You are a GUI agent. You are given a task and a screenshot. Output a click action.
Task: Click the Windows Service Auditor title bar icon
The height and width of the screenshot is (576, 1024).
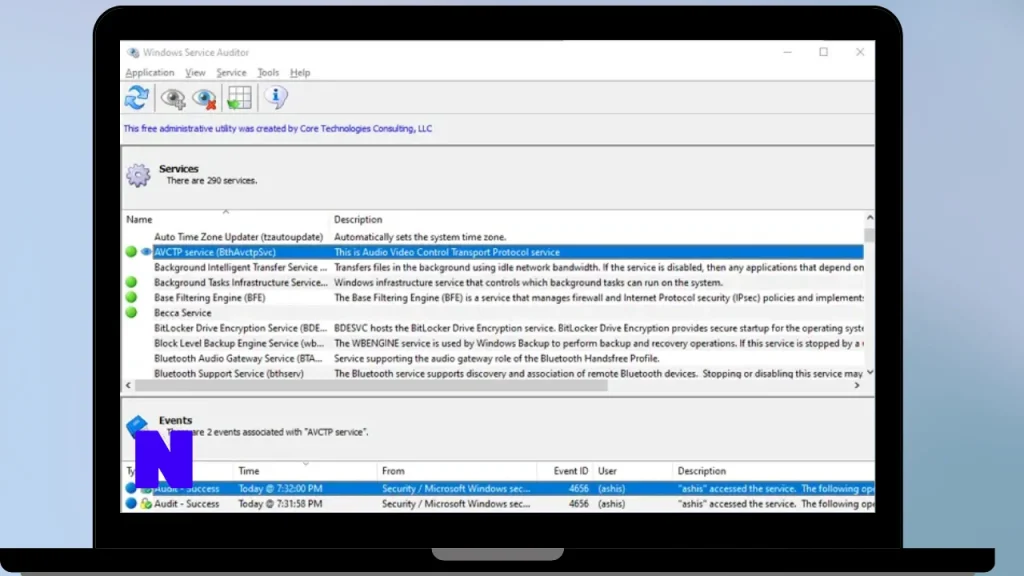[x=133, y=52]
